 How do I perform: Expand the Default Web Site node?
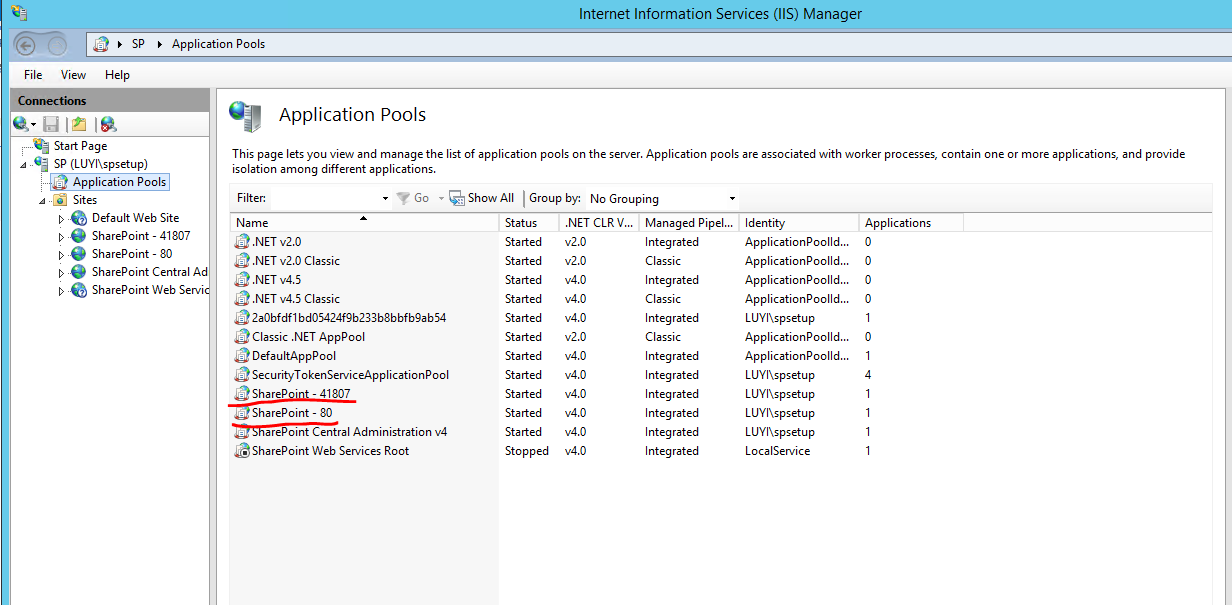click(x=60, y=217)
